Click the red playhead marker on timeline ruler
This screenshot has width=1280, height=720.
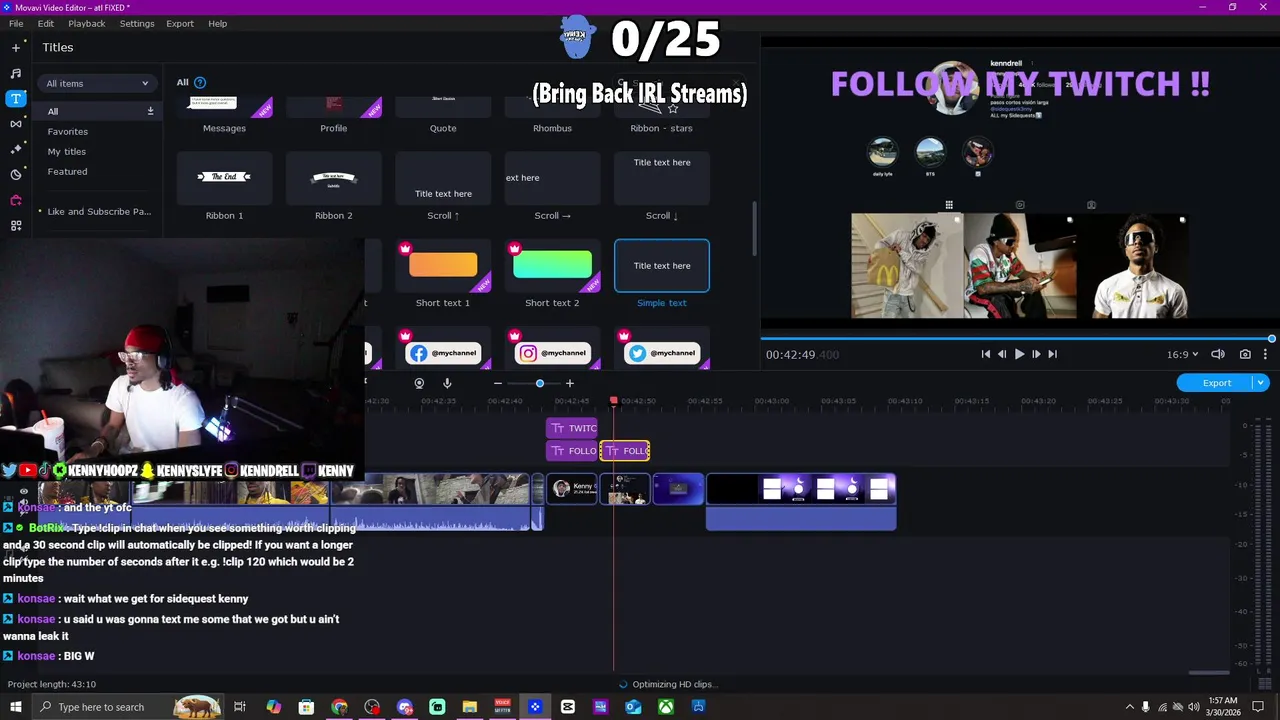click(614, 401)
